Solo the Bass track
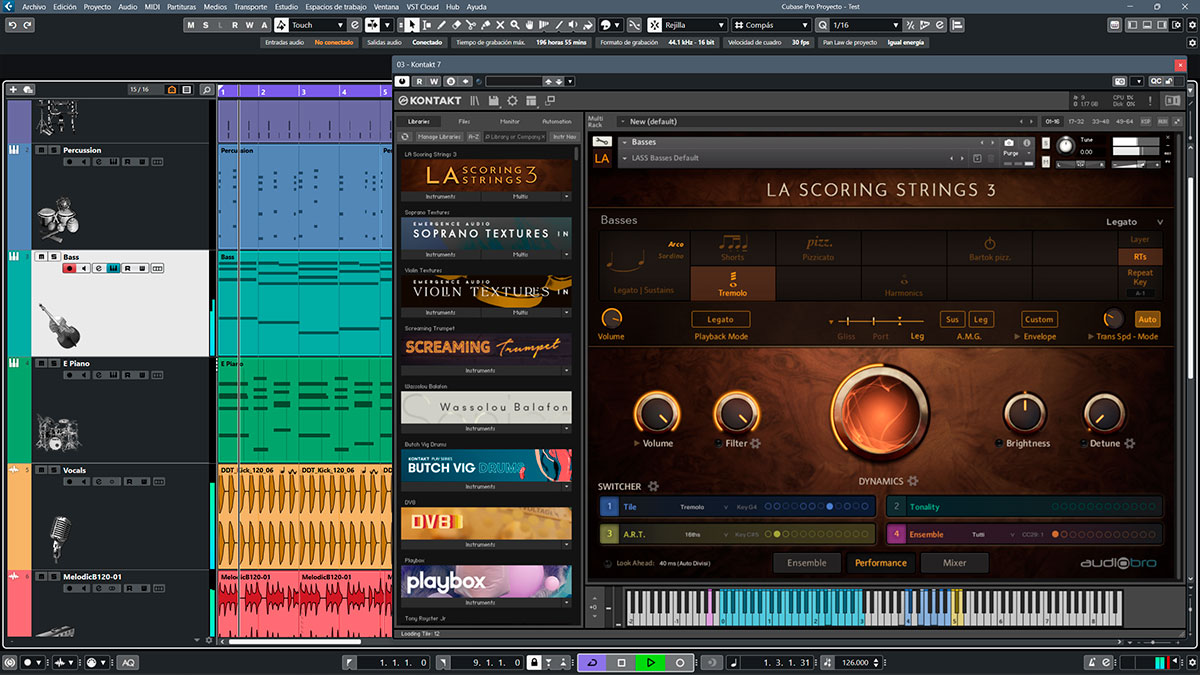1200x675 pixels. (x=53, y=257)
